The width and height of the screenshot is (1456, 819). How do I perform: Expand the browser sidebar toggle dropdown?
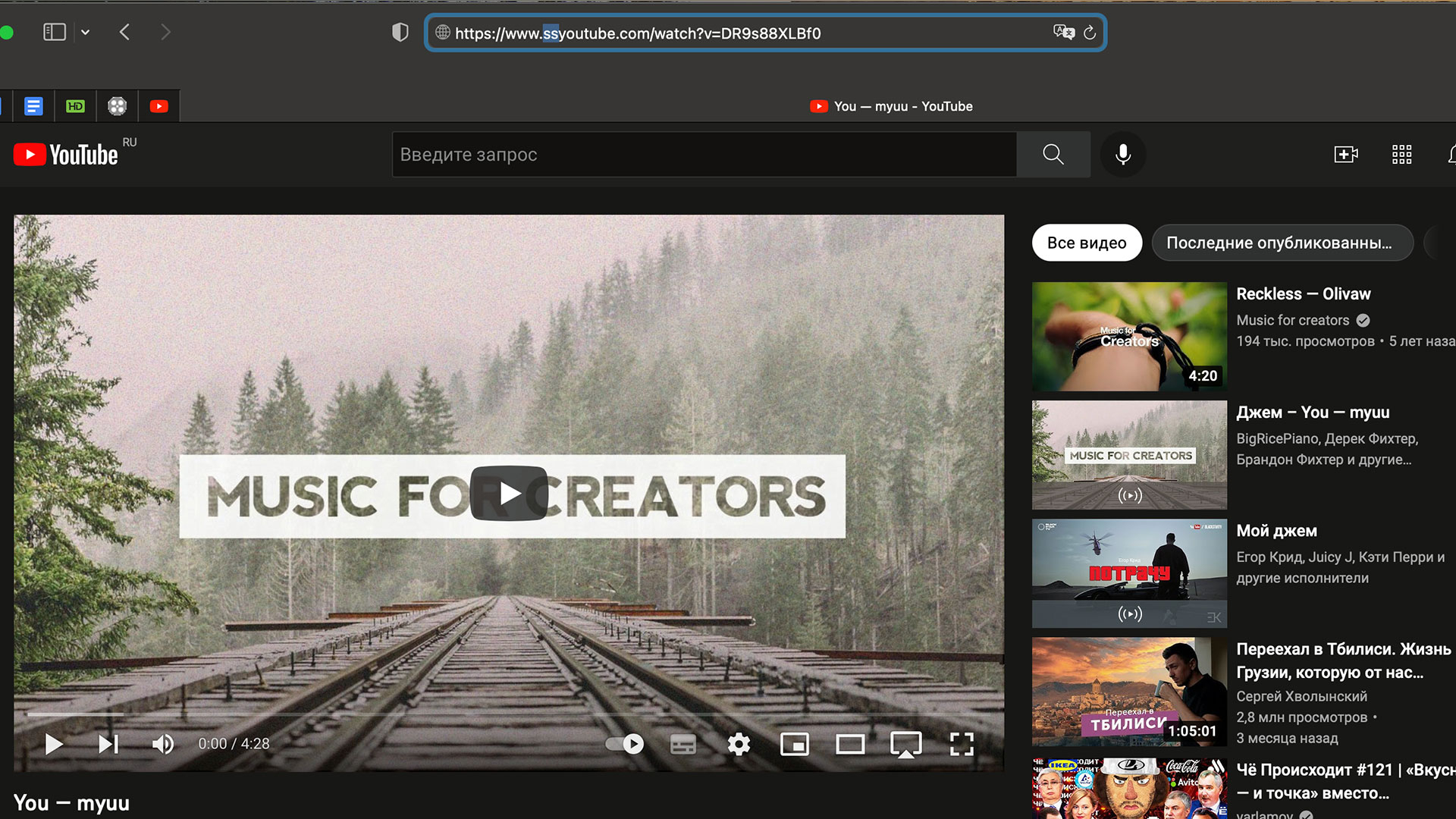pos(85,32)
